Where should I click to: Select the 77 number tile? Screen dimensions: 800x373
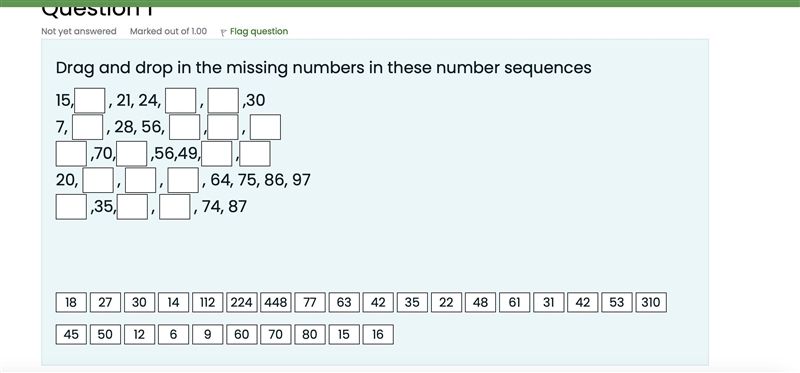click(x=310, y=303)
